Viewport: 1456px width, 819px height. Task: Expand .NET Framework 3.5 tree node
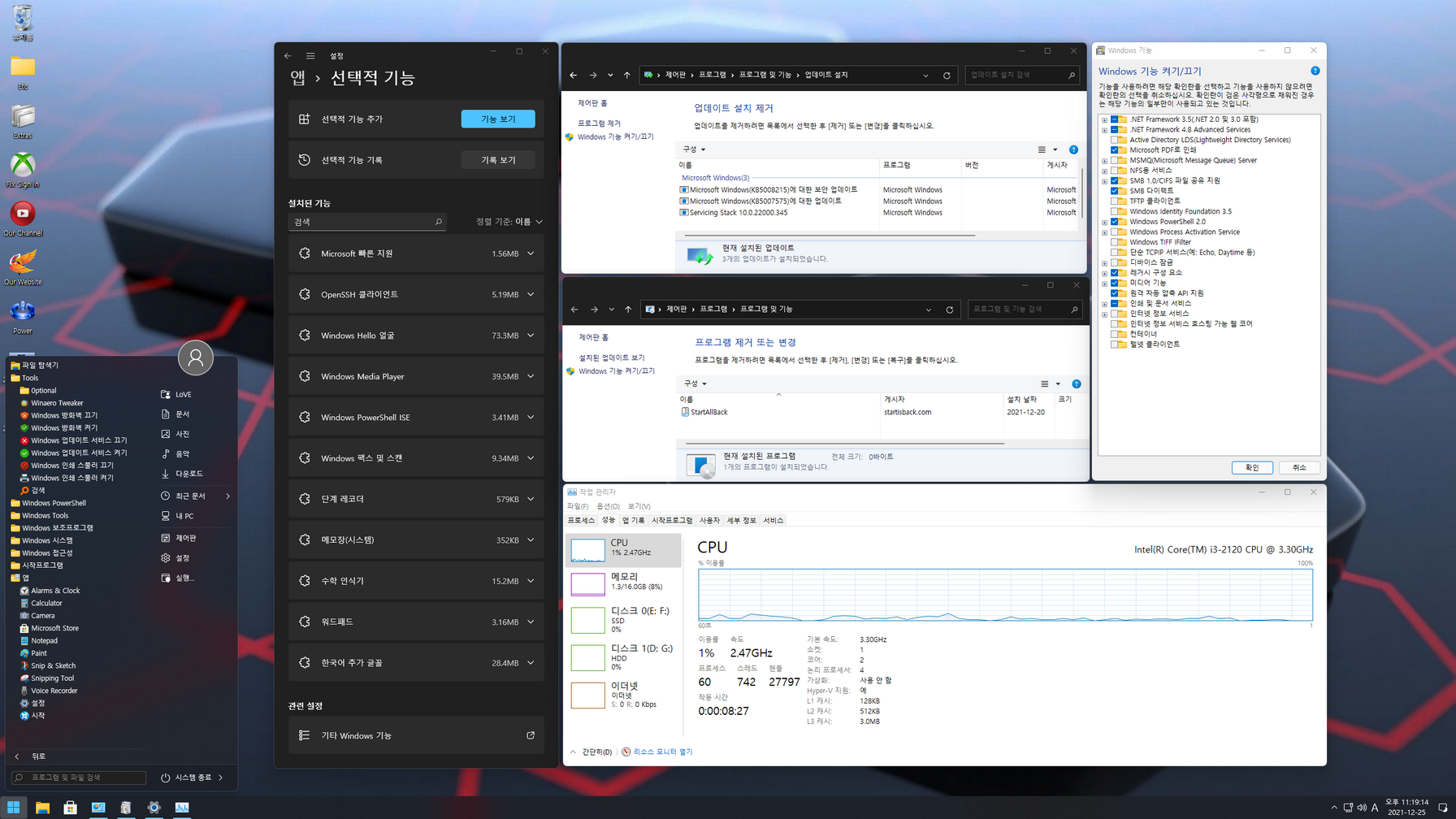point(1104,119)
